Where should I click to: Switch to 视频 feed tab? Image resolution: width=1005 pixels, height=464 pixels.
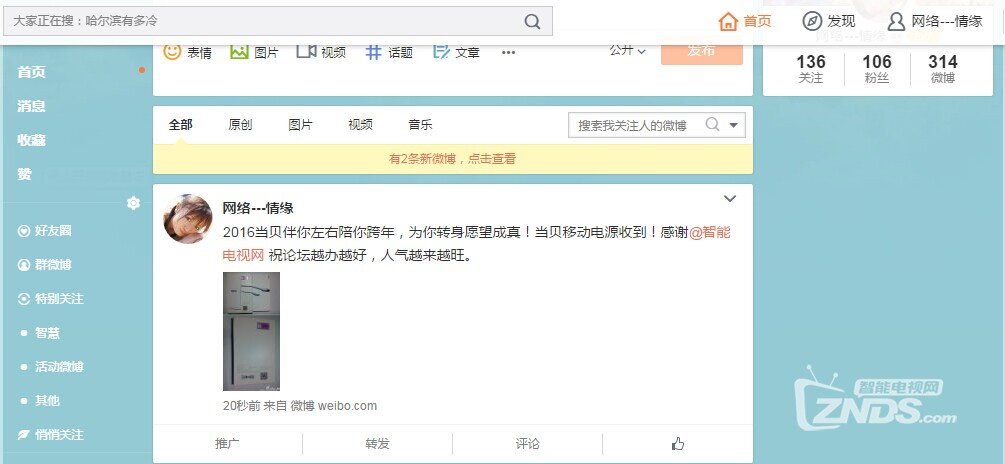tap(360, 124)
